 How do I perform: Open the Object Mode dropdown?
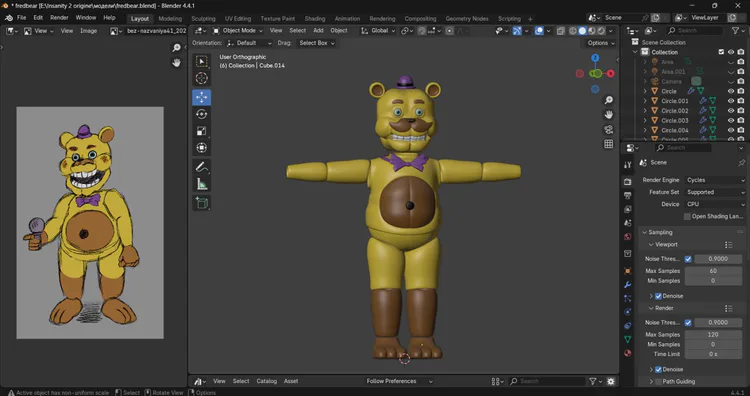click(x=238, y=31)
